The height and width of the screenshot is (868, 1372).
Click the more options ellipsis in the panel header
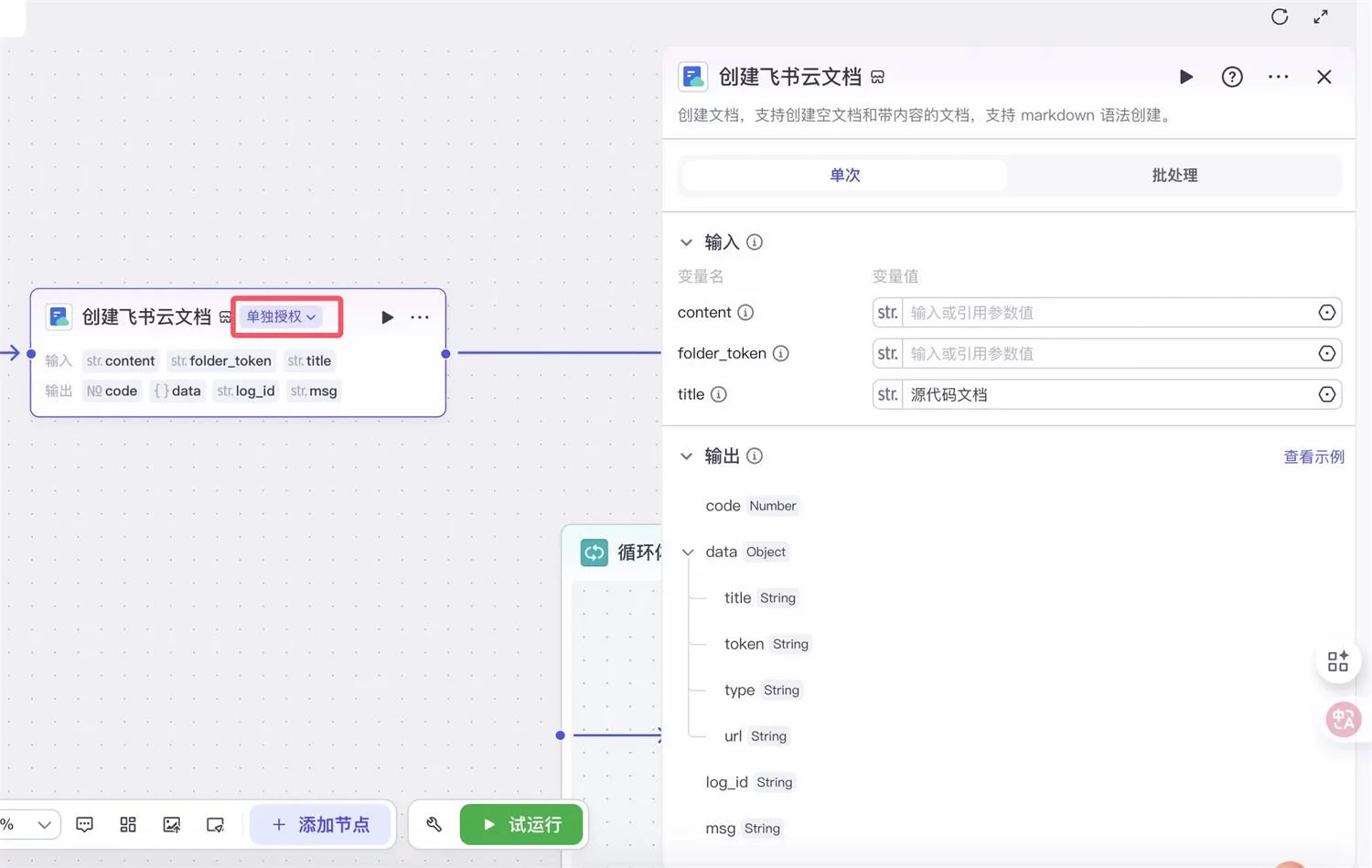pos(1278,77)
